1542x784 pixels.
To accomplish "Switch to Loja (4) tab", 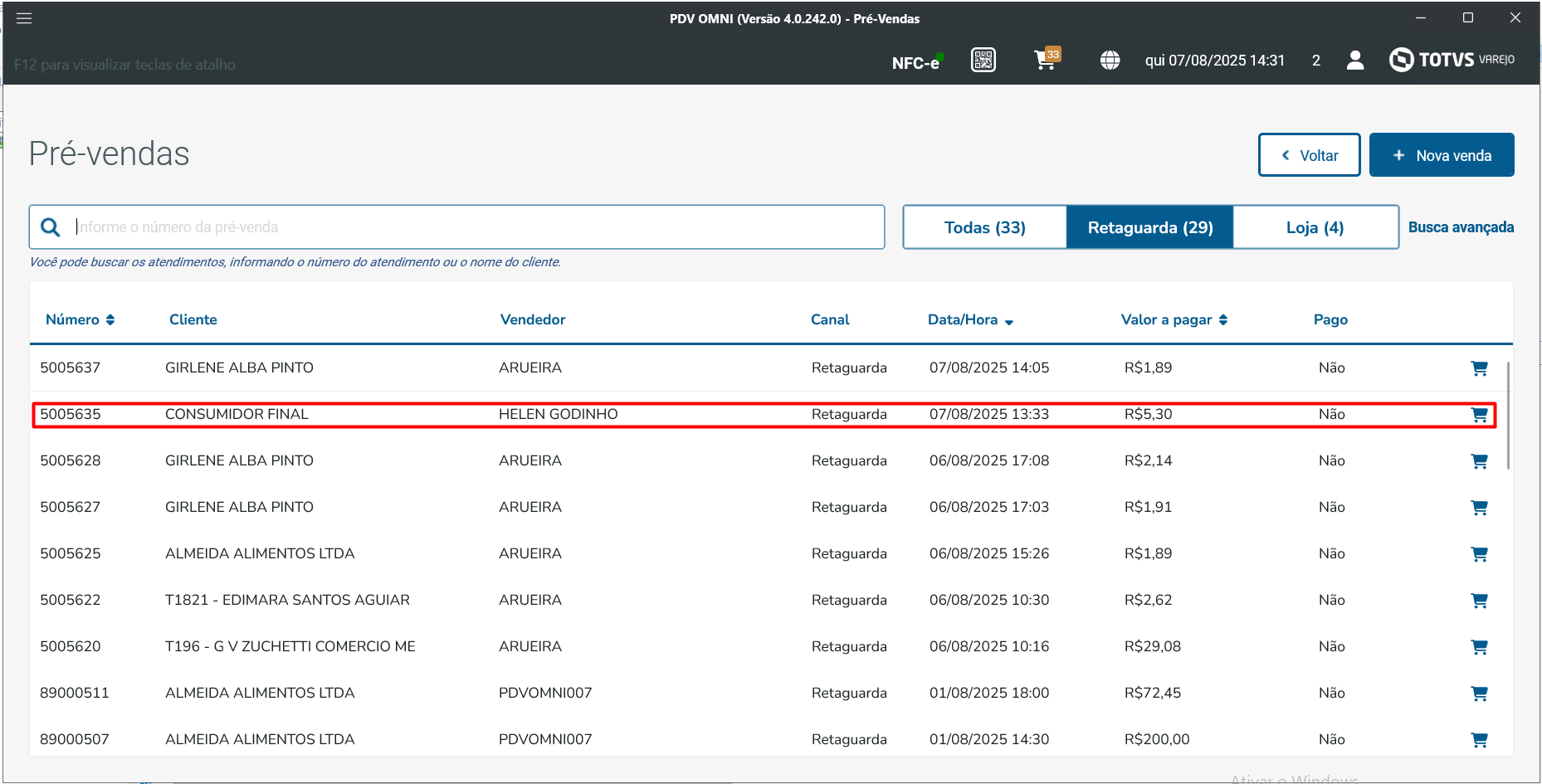I will tap(1315, 227).
